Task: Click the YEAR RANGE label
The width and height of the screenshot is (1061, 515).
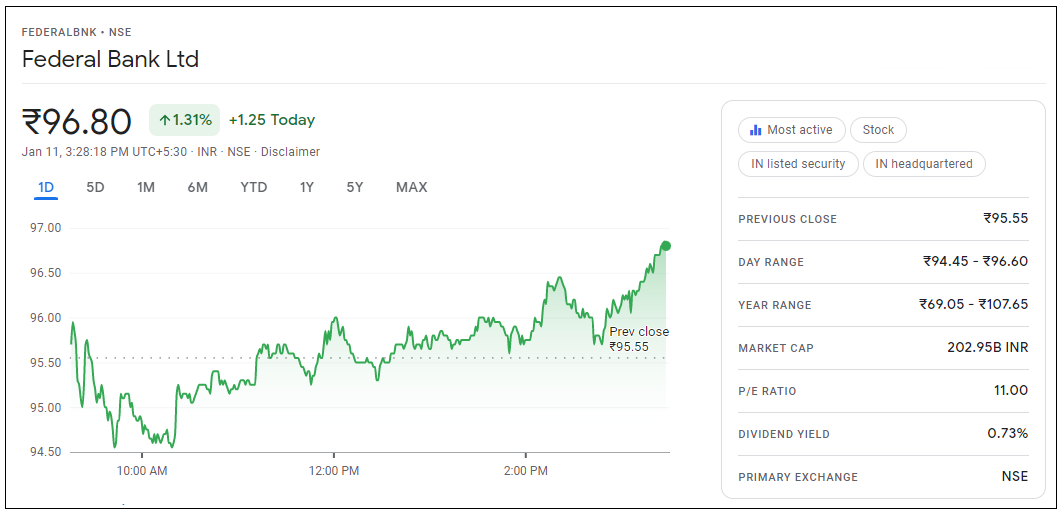Action: click(x=775, y=305)
